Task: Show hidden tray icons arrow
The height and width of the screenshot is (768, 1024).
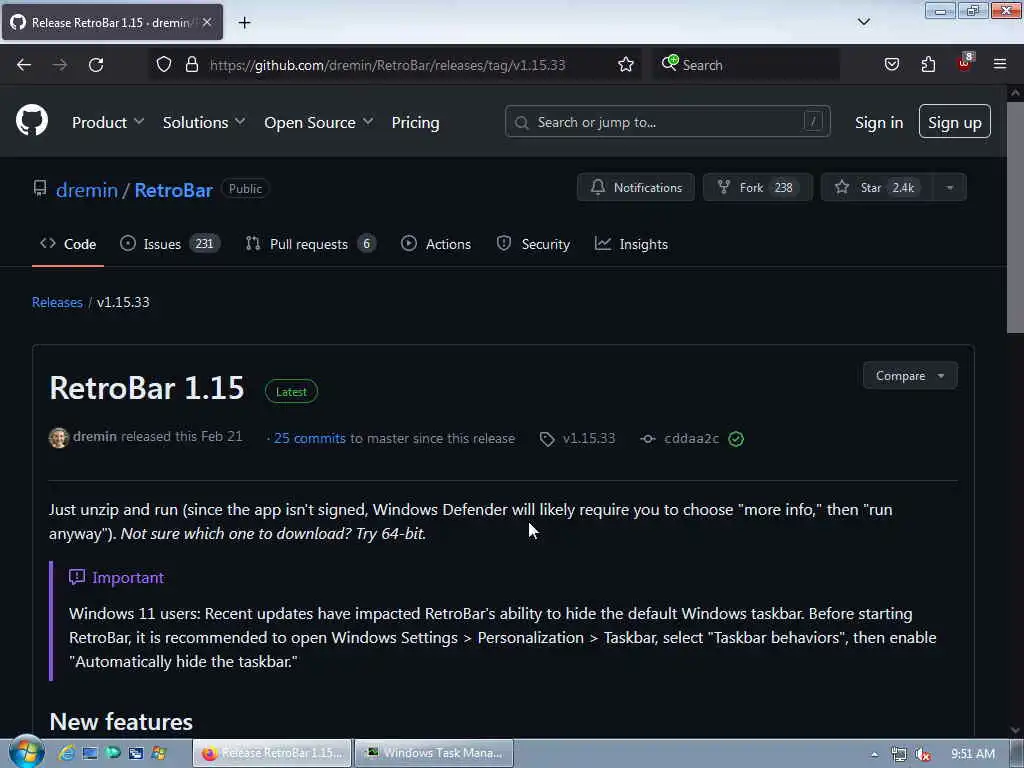Action: (x=874, y=754)
